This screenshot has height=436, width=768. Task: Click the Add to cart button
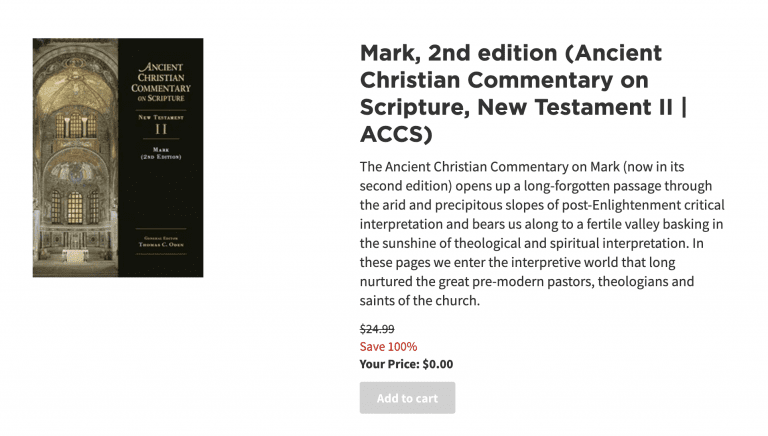pyautogui.click(x=407, y=398)
